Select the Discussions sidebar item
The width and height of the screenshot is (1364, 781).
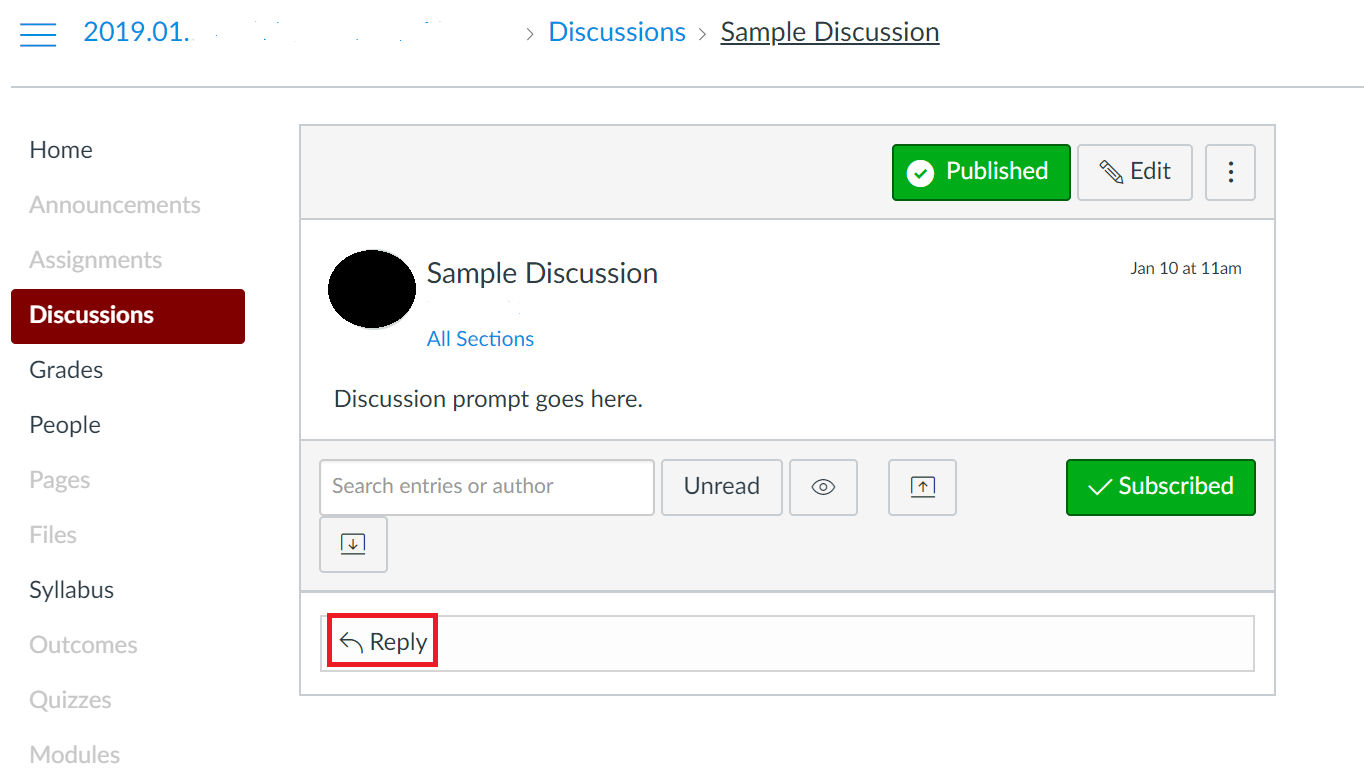tap(92, 315)
